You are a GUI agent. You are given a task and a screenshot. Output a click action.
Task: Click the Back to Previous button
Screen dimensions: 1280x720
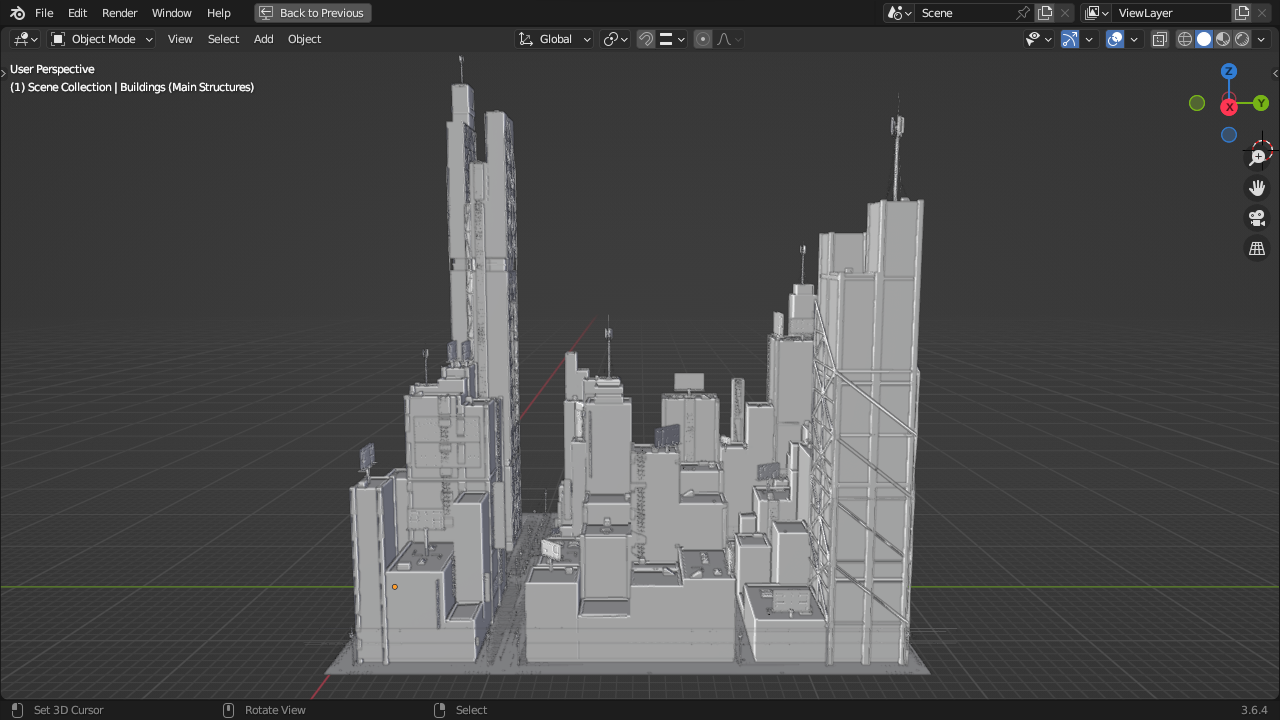(x=312, y=13)
